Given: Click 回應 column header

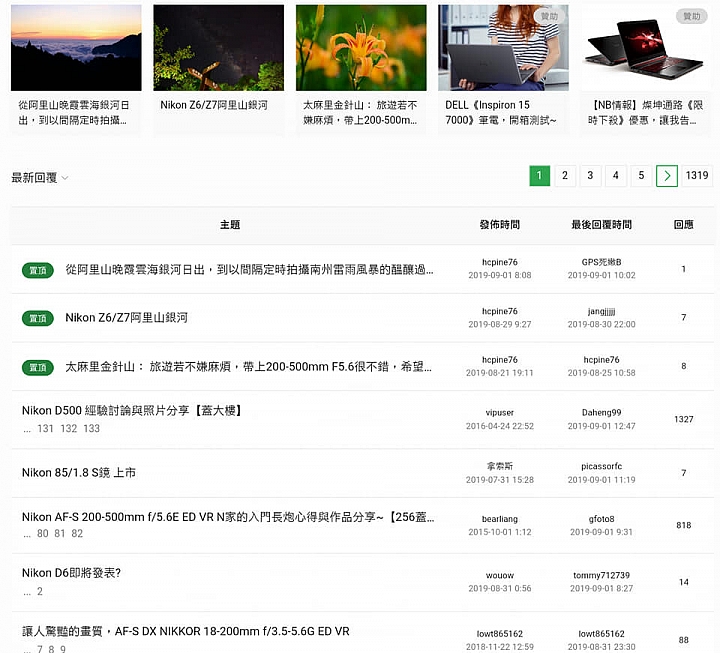Looking at the screenshot, I should click(x=683, y=225).
